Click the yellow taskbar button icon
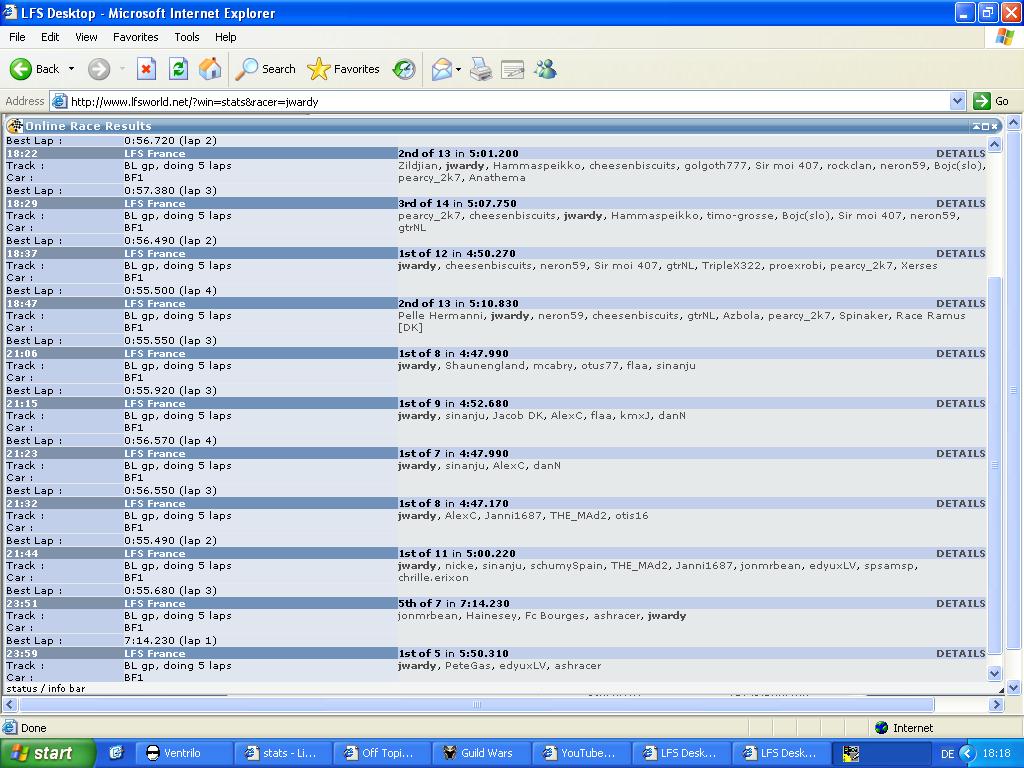The height and width of the screenshot is (768, 1024). click(851, 753)
